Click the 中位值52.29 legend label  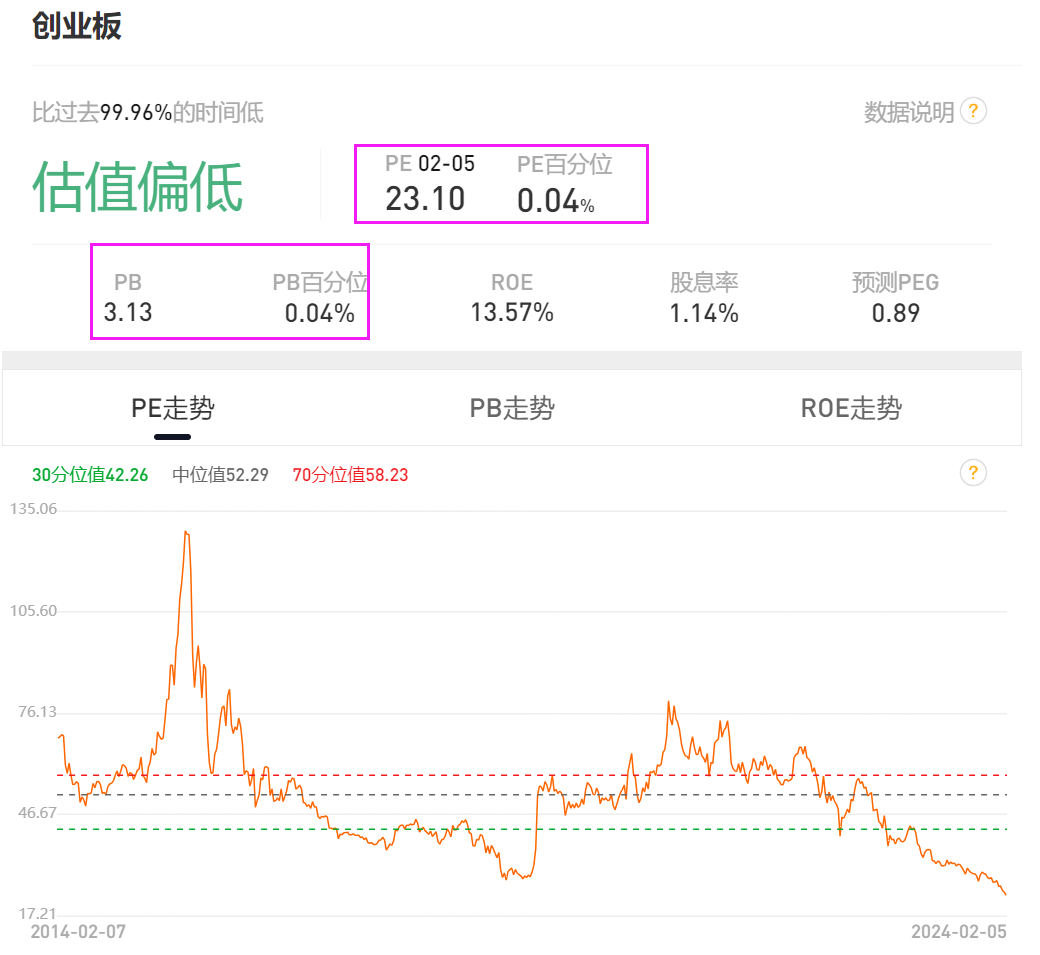point(220,475)
